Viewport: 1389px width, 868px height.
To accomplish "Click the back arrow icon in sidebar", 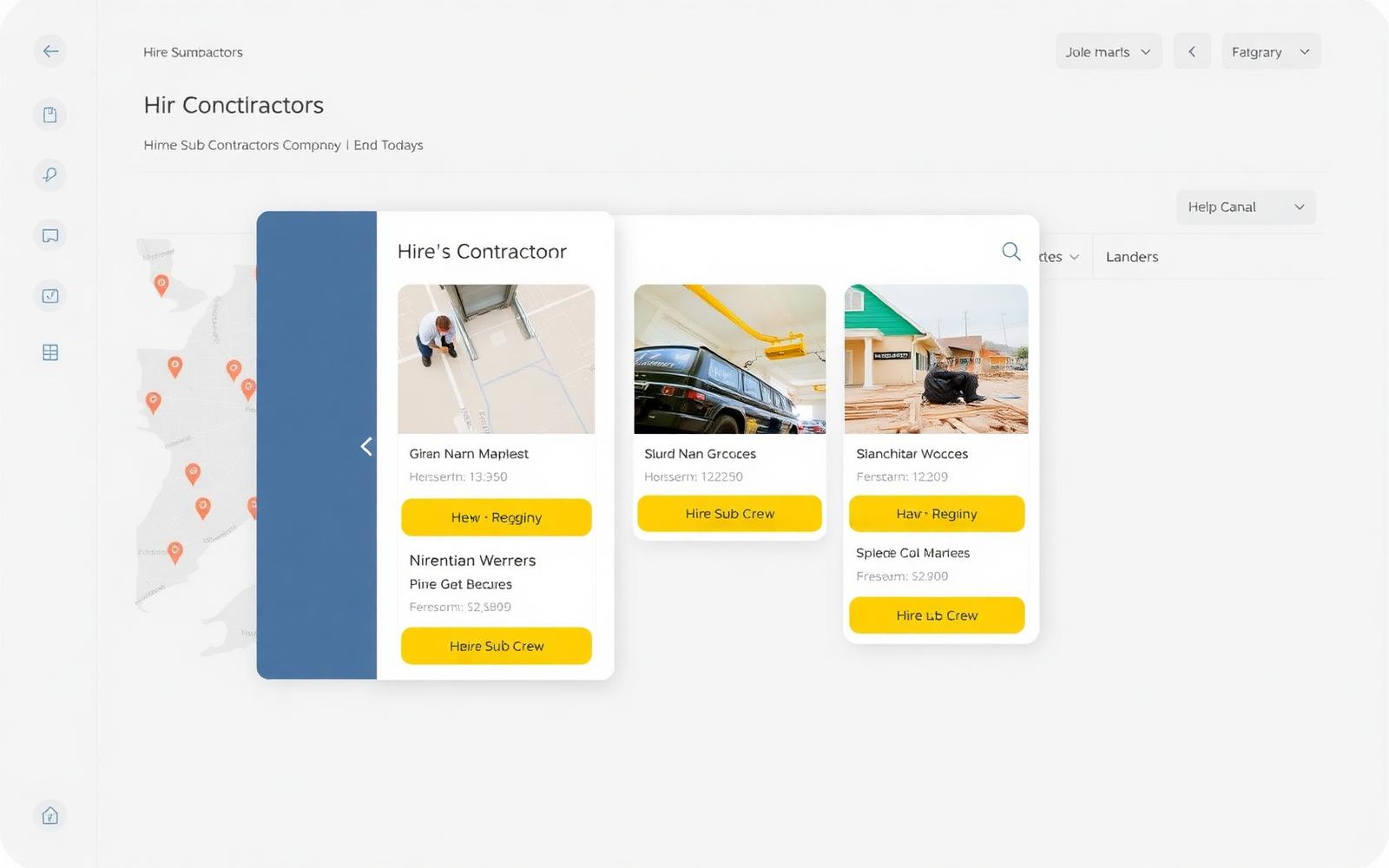I will [50, 51].
